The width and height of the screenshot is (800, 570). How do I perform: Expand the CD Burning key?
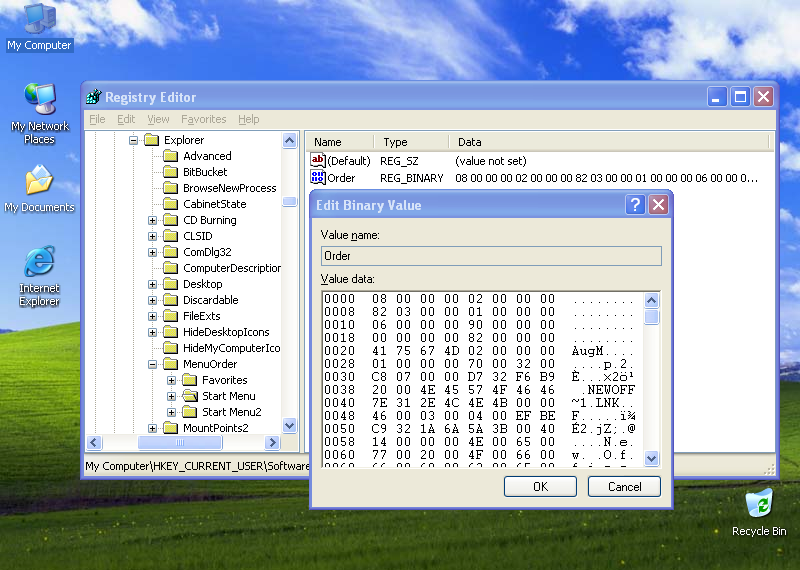(152, 220)
